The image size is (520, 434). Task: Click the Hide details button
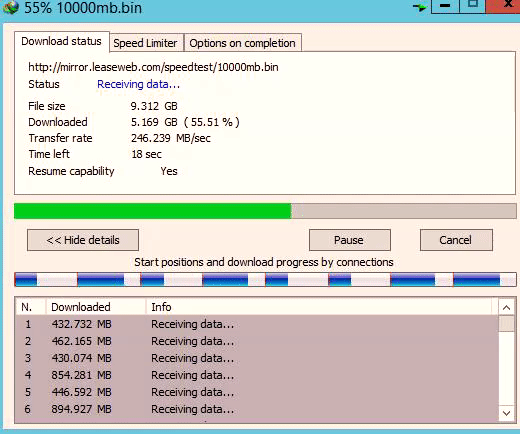(x=83, y=240)
